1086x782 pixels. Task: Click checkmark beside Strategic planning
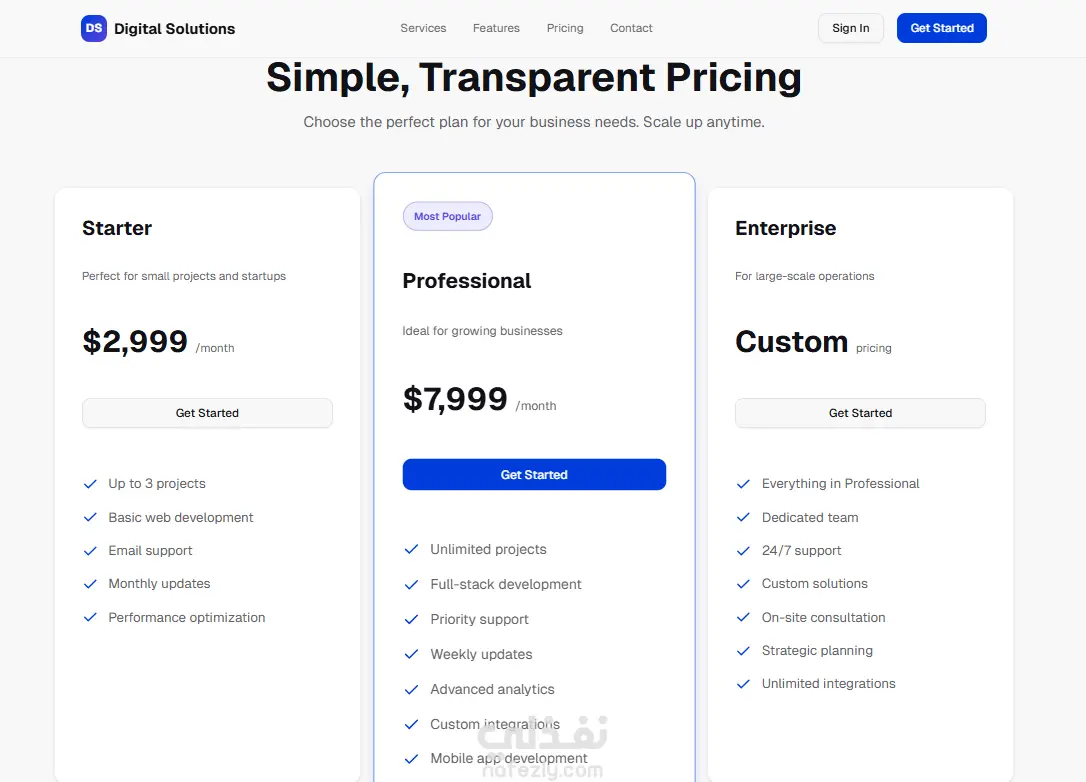coord(743,651)
